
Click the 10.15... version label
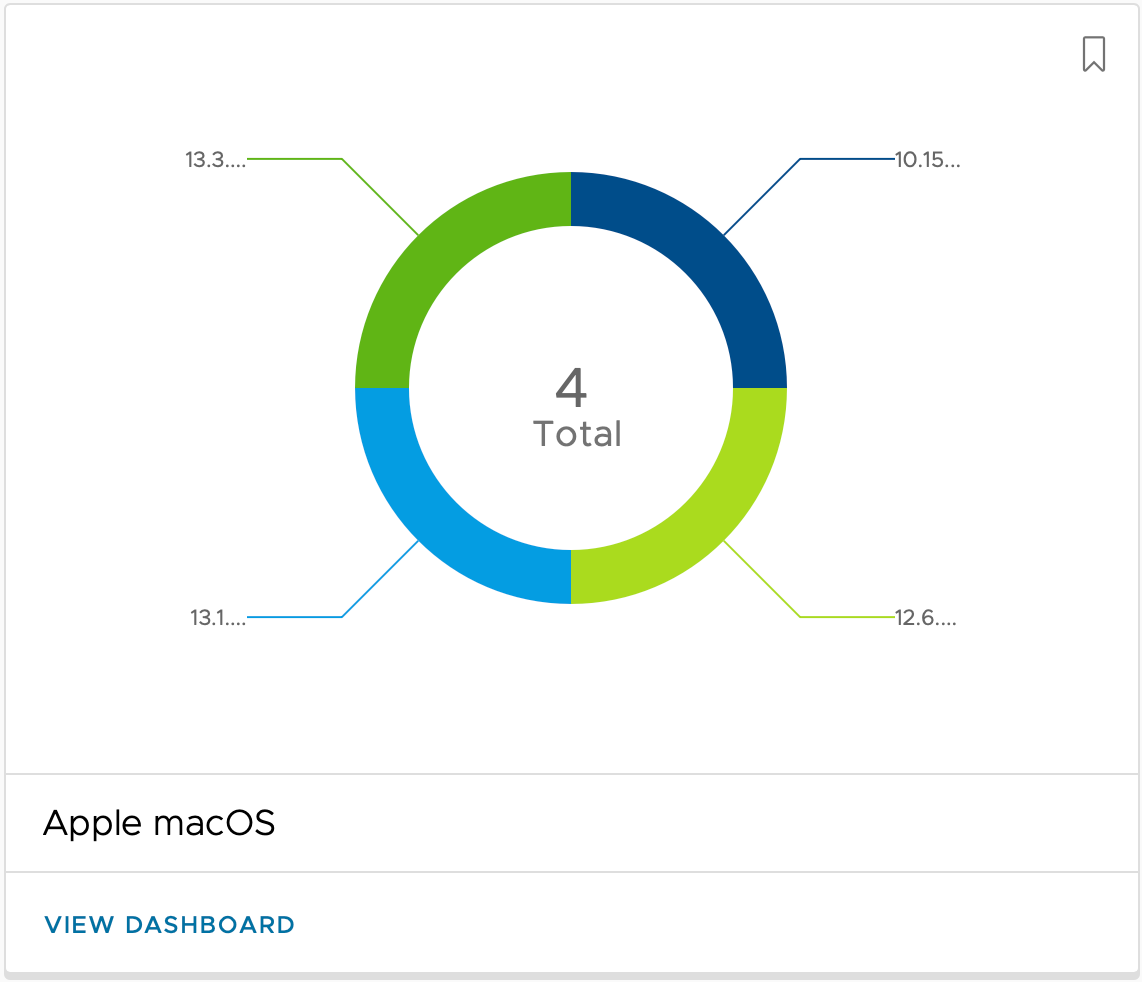tap(927, 160)
